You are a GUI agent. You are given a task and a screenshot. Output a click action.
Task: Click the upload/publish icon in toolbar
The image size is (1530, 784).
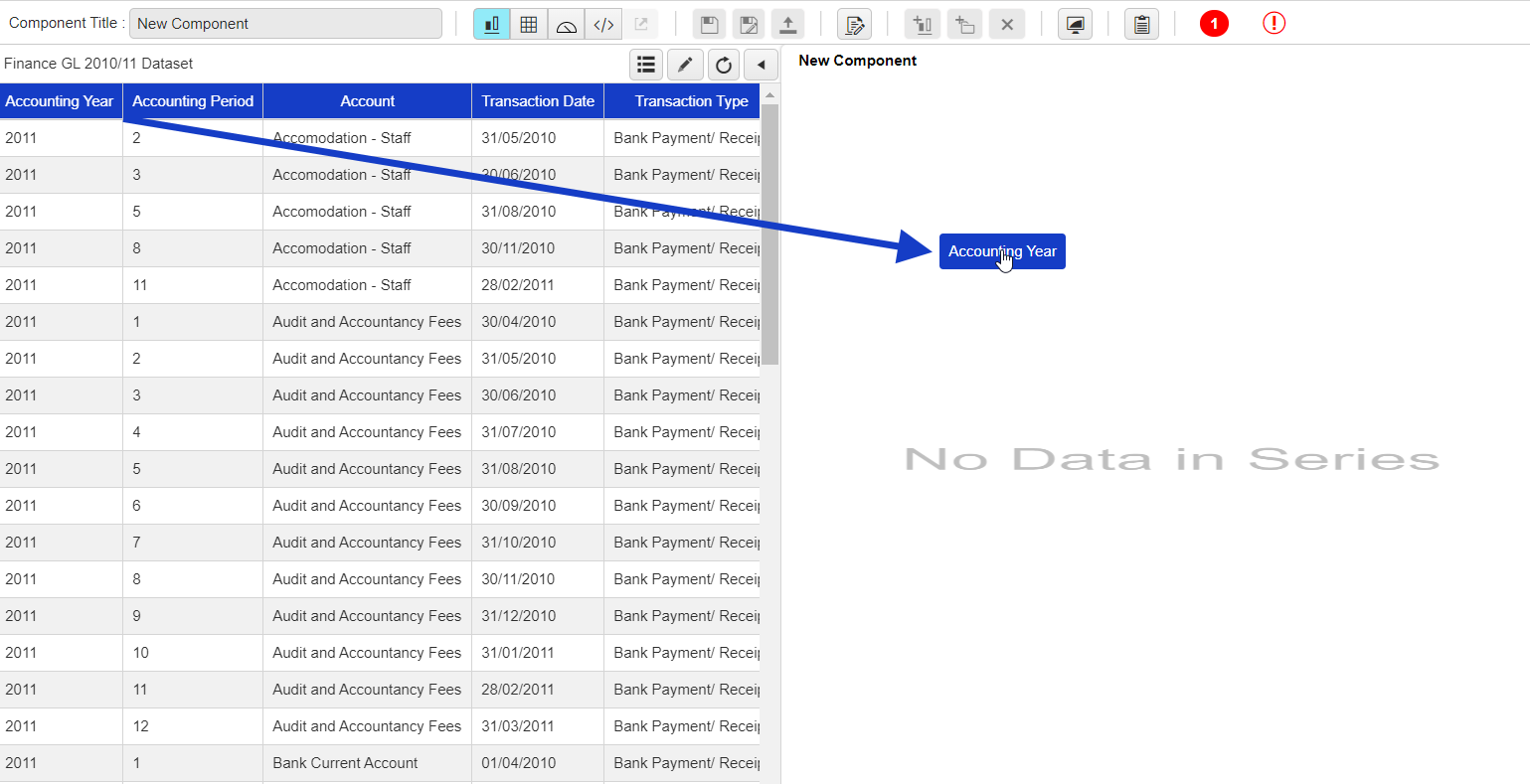coord(787,25)
